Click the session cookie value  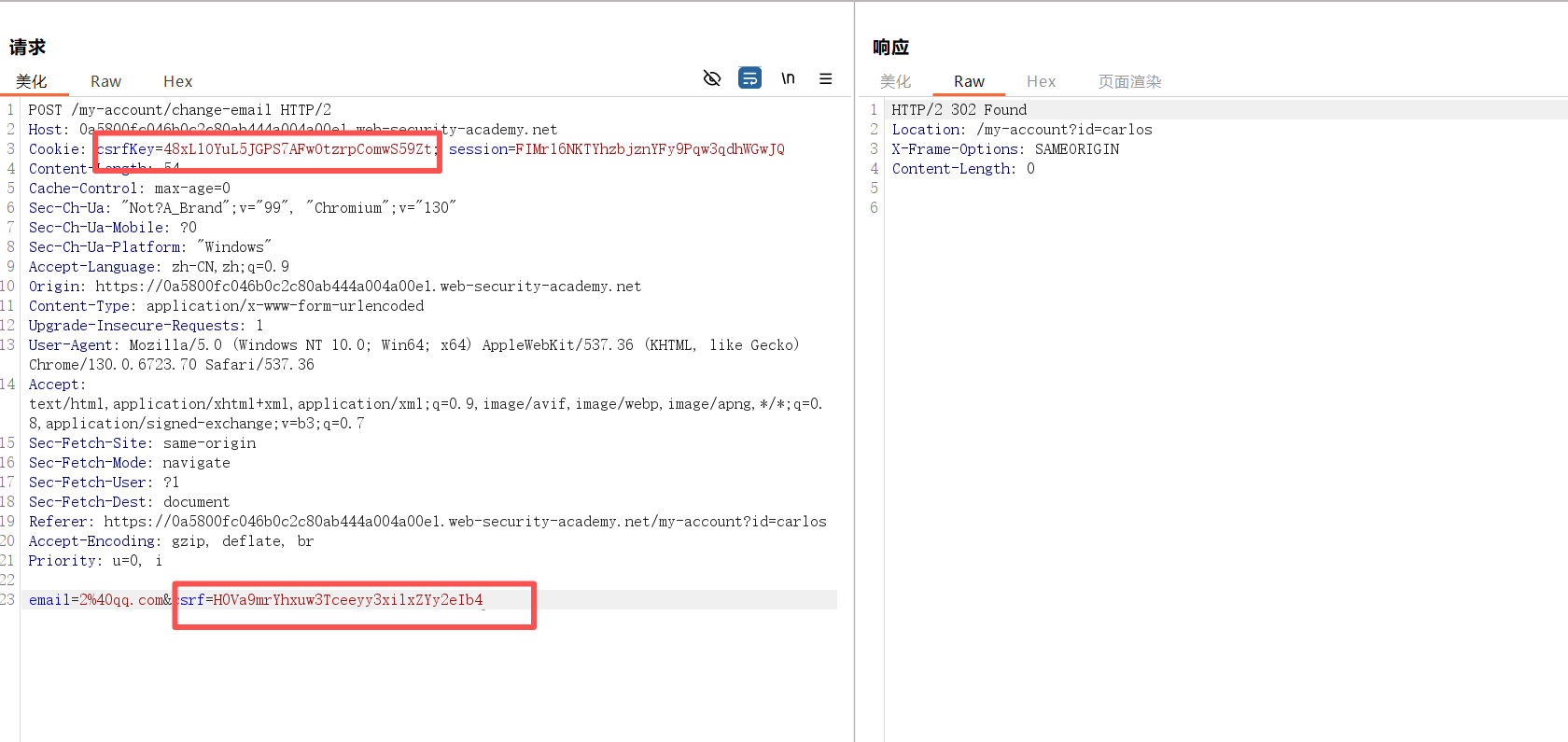tap(649, 149)
